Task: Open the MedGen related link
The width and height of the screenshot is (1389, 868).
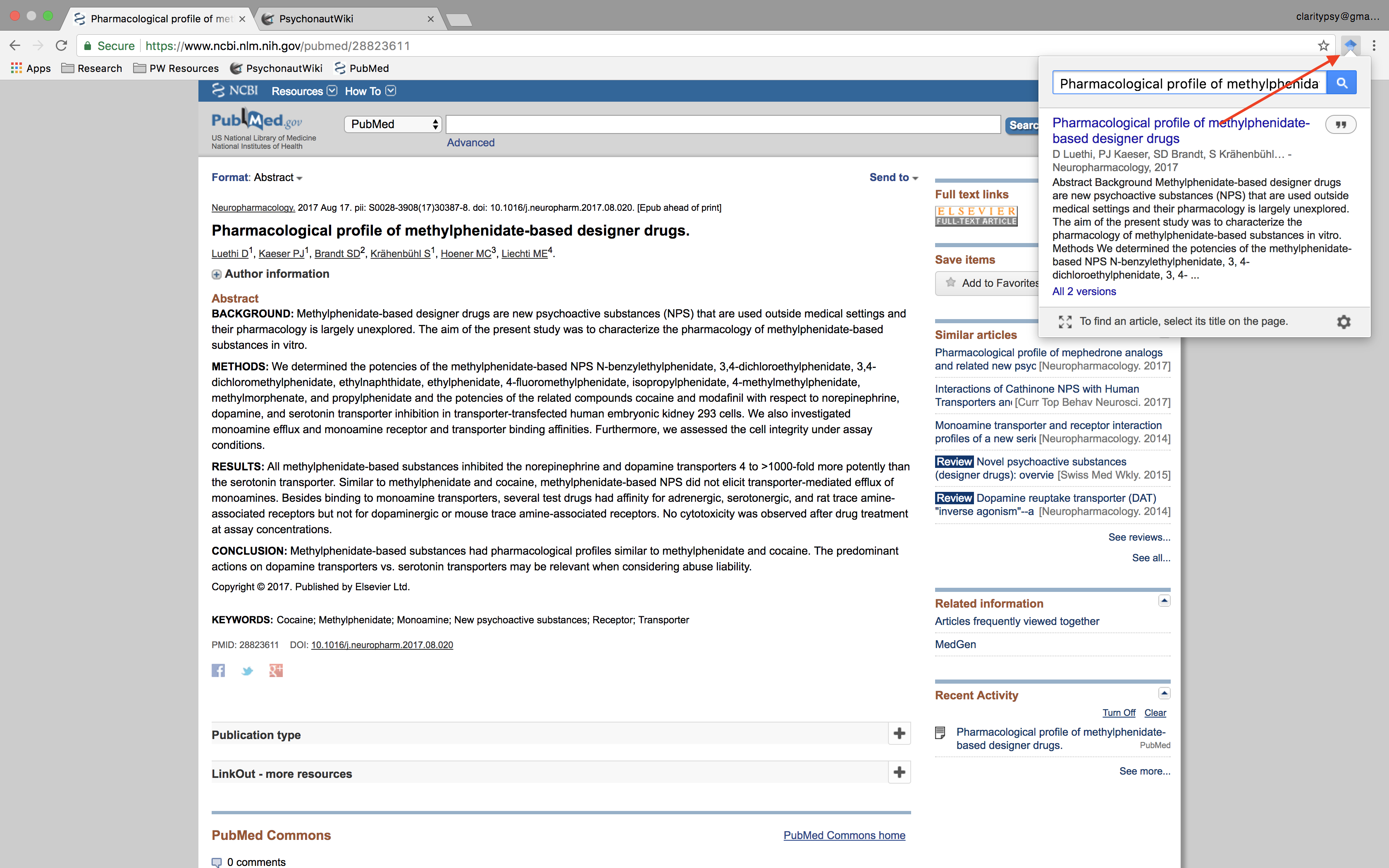Action: point(955,644)
